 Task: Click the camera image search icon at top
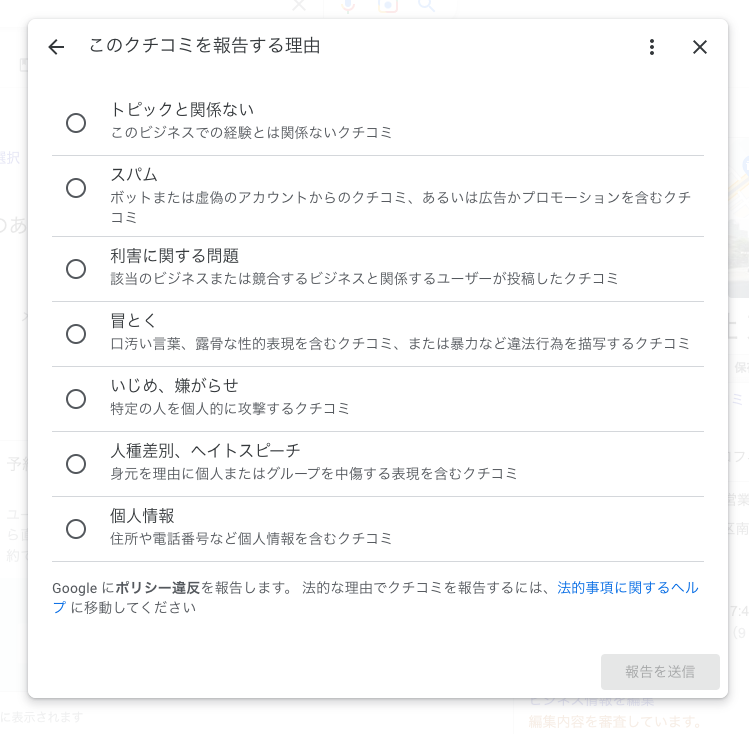pos(387,5)
